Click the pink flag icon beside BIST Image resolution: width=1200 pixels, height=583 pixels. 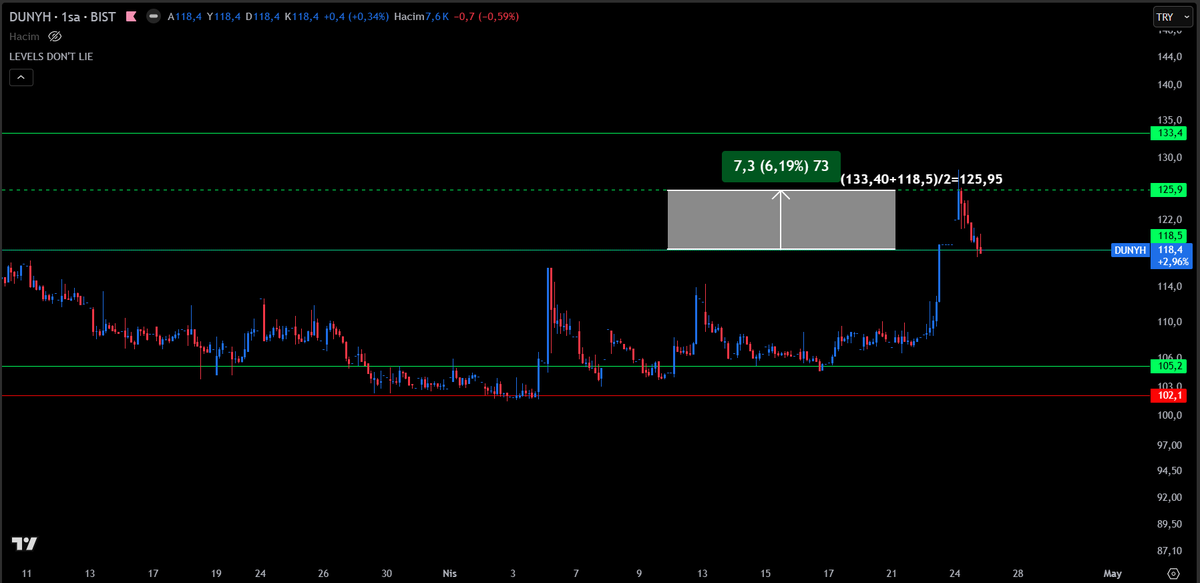coord(131,16)
